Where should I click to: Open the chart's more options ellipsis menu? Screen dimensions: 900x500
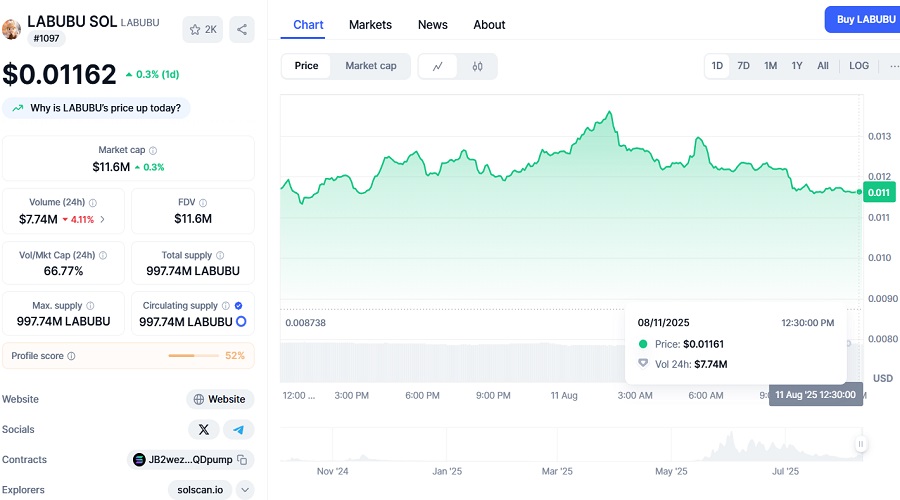click(891, 66)
